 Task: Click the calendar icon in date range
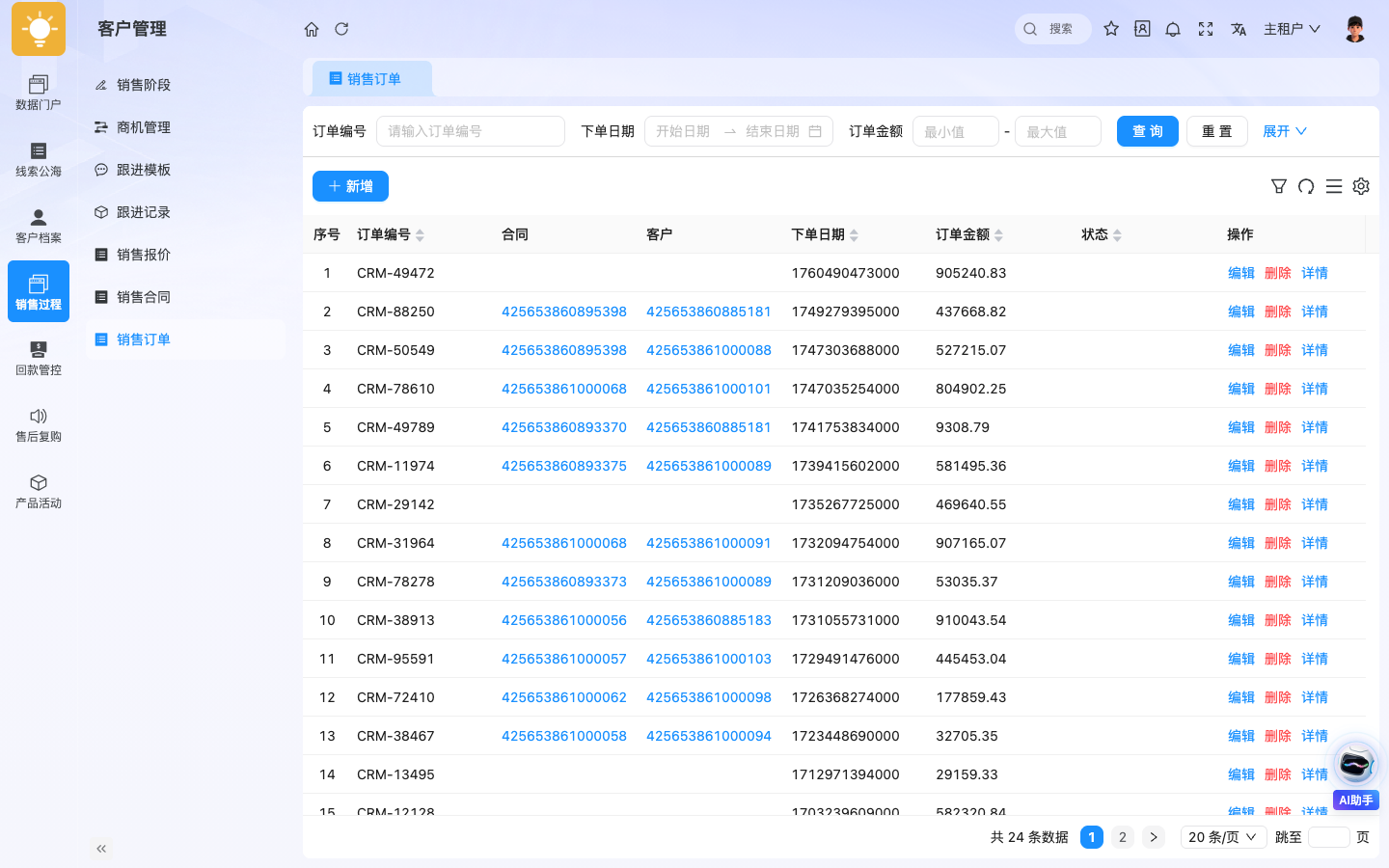pos(815,131)
